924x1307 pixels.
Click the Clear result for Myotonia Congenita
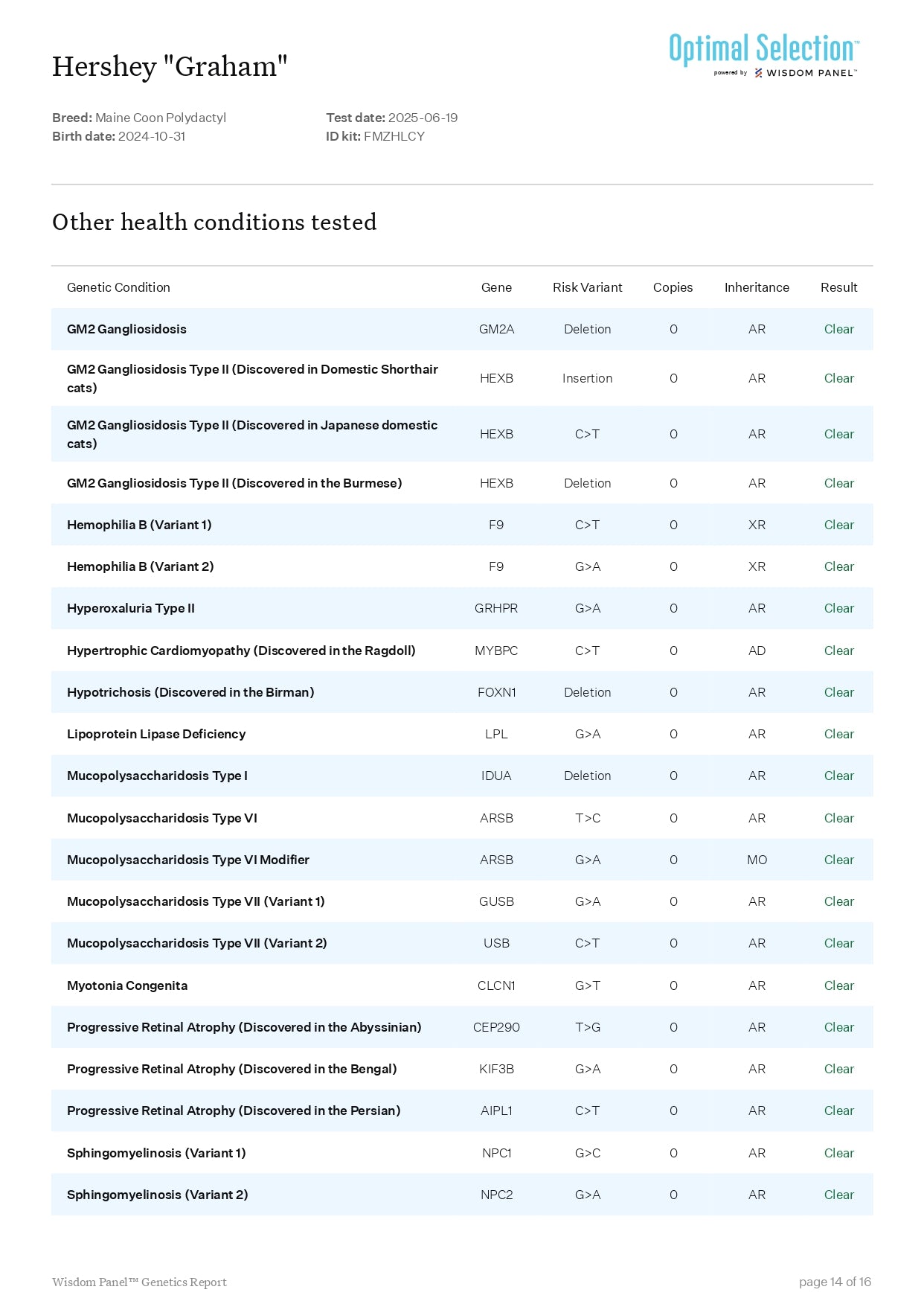(x=838, y=985)
